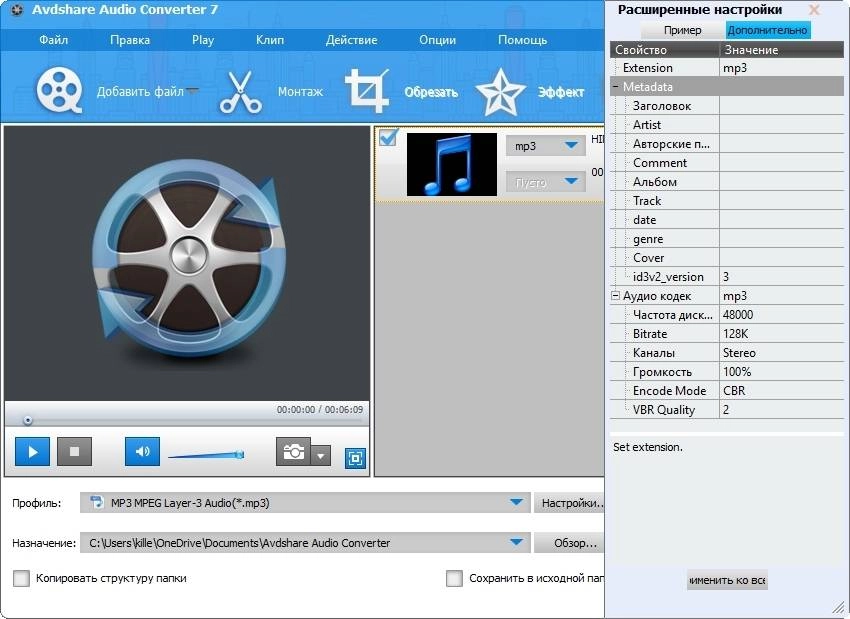Viewport: 850px width, 619px height.
Task: Click the Encode Mode value CBR
Action: (x=782, y=390)
